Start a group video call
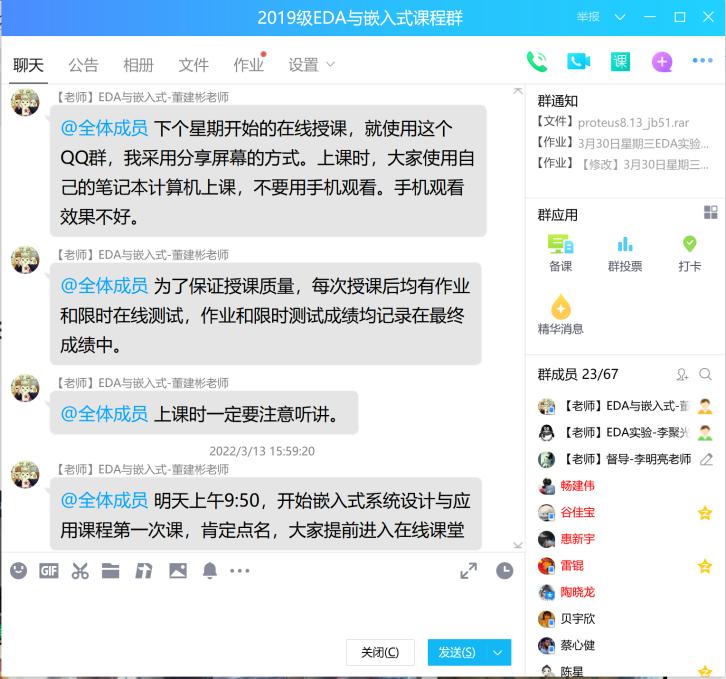The height and width of the screenshot is (679, 726). [578, 62]
